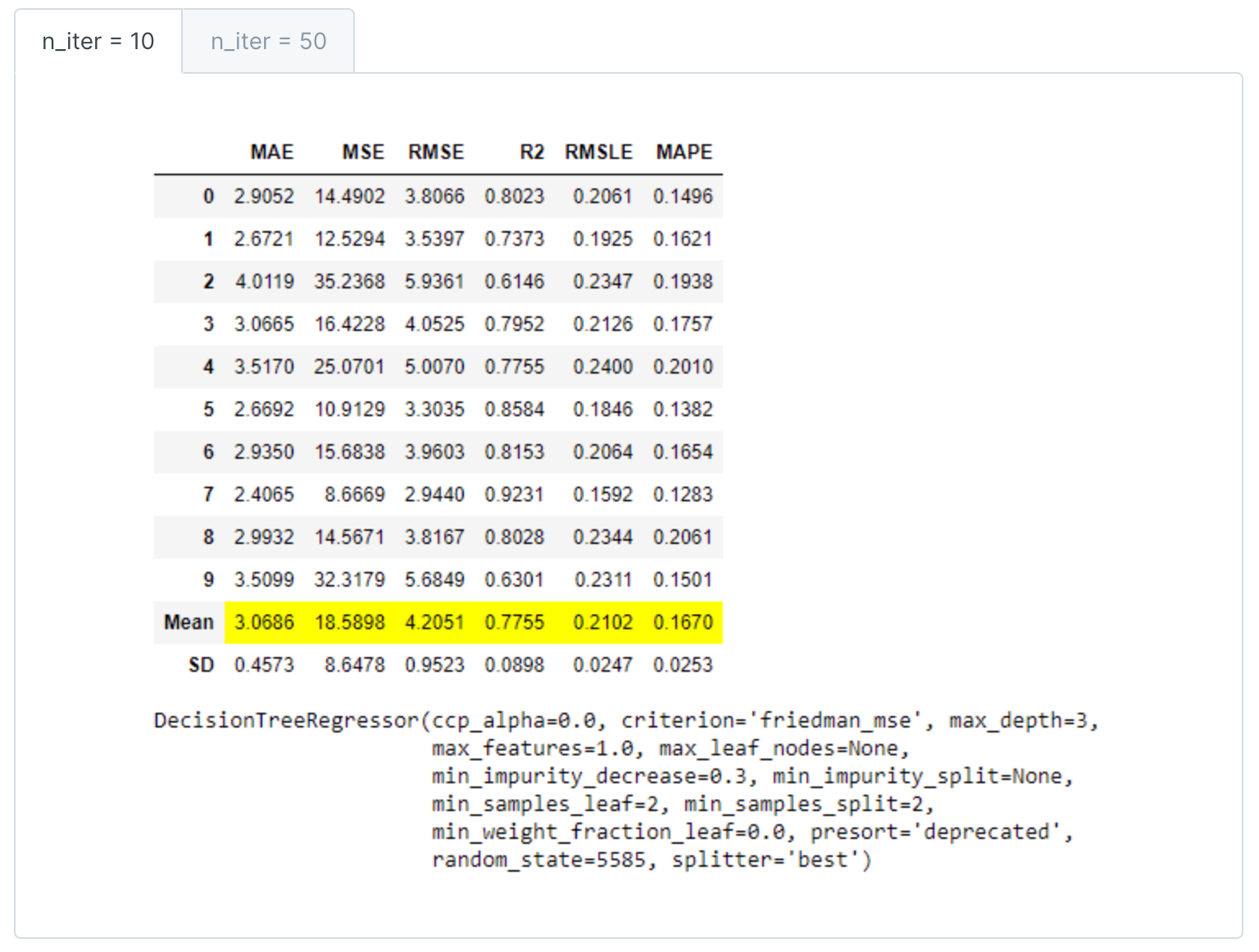Viewport: 1259px width, 952px height.
Task: Click the MAPE value 0.2010 in row 4
Action: 683,367
